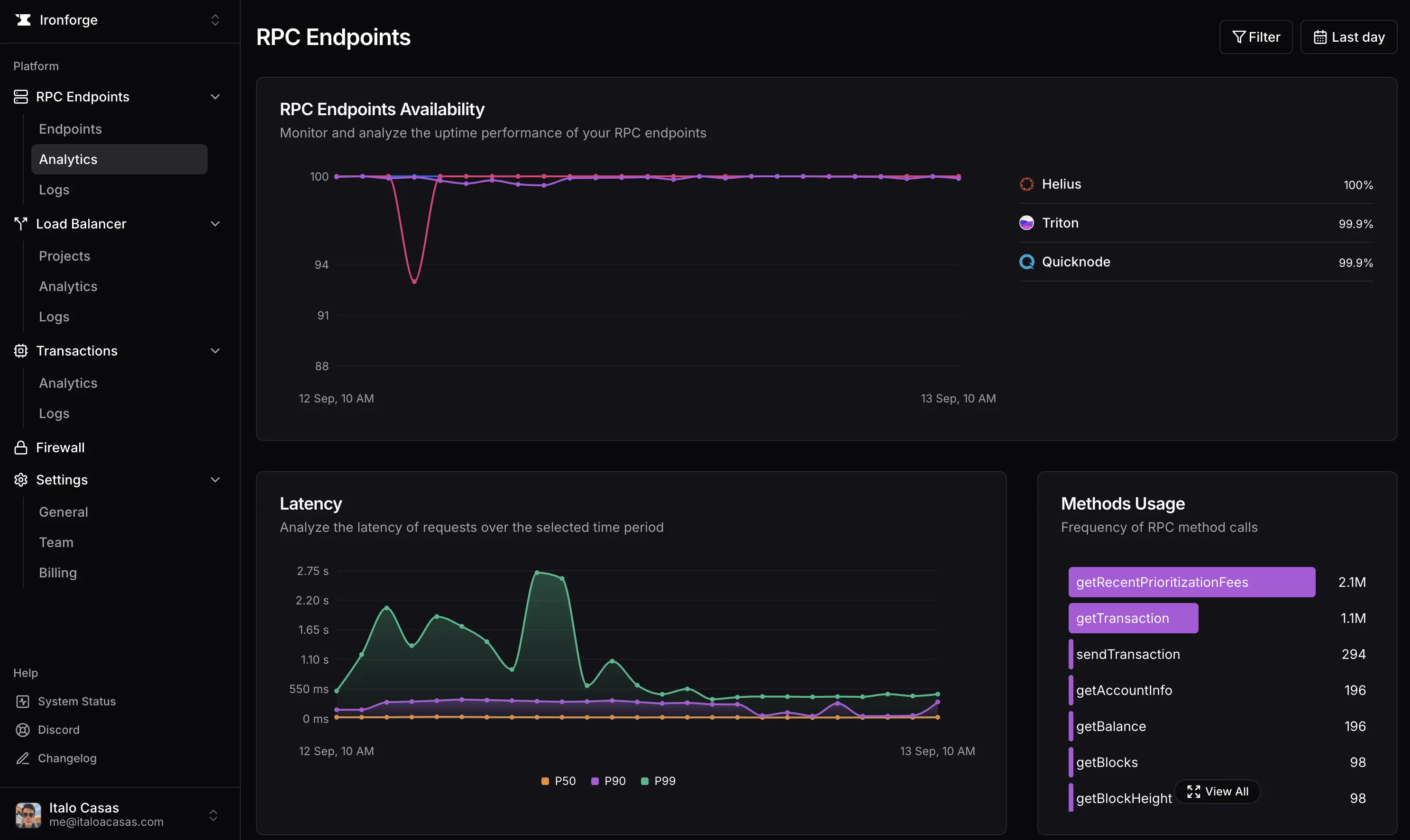Select the RPC Endpoints sidebar icon
Image resolution: width=1410 pixels, height=840 pixels.
point(20,96)
